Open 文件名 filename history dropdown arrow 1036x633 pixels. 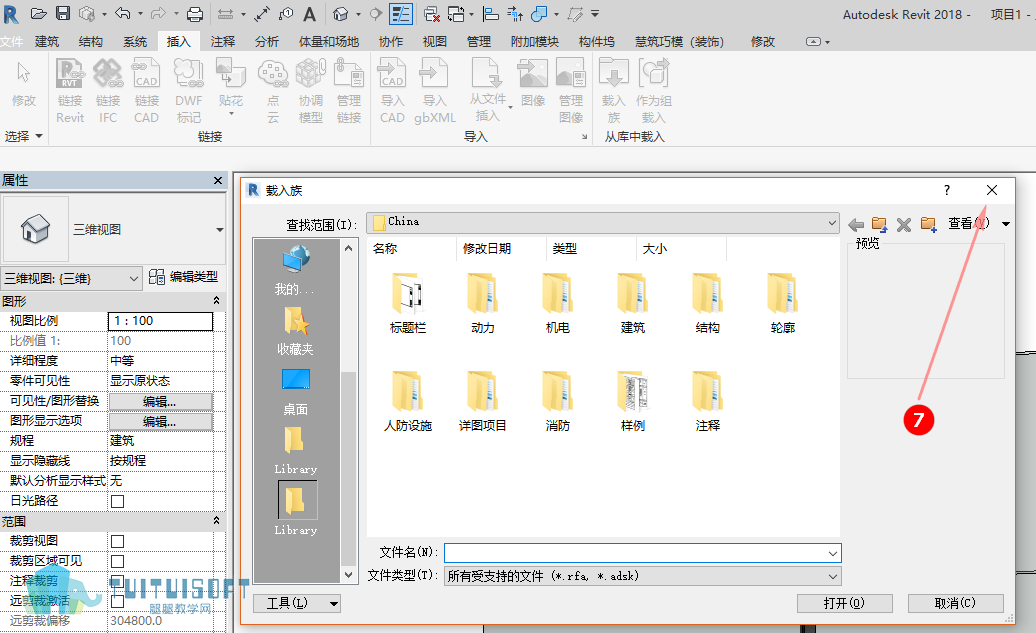832,553
